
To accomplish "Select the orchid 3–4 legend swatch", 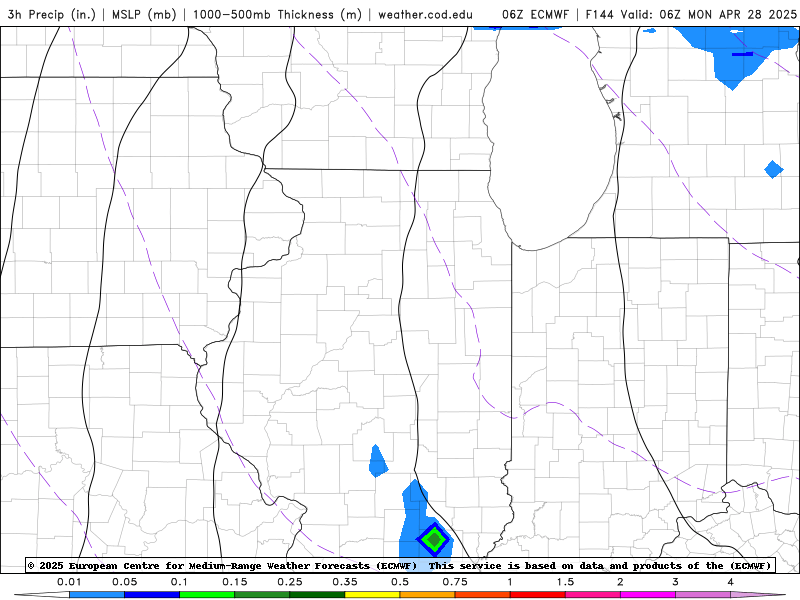I will tap(703, 595).
